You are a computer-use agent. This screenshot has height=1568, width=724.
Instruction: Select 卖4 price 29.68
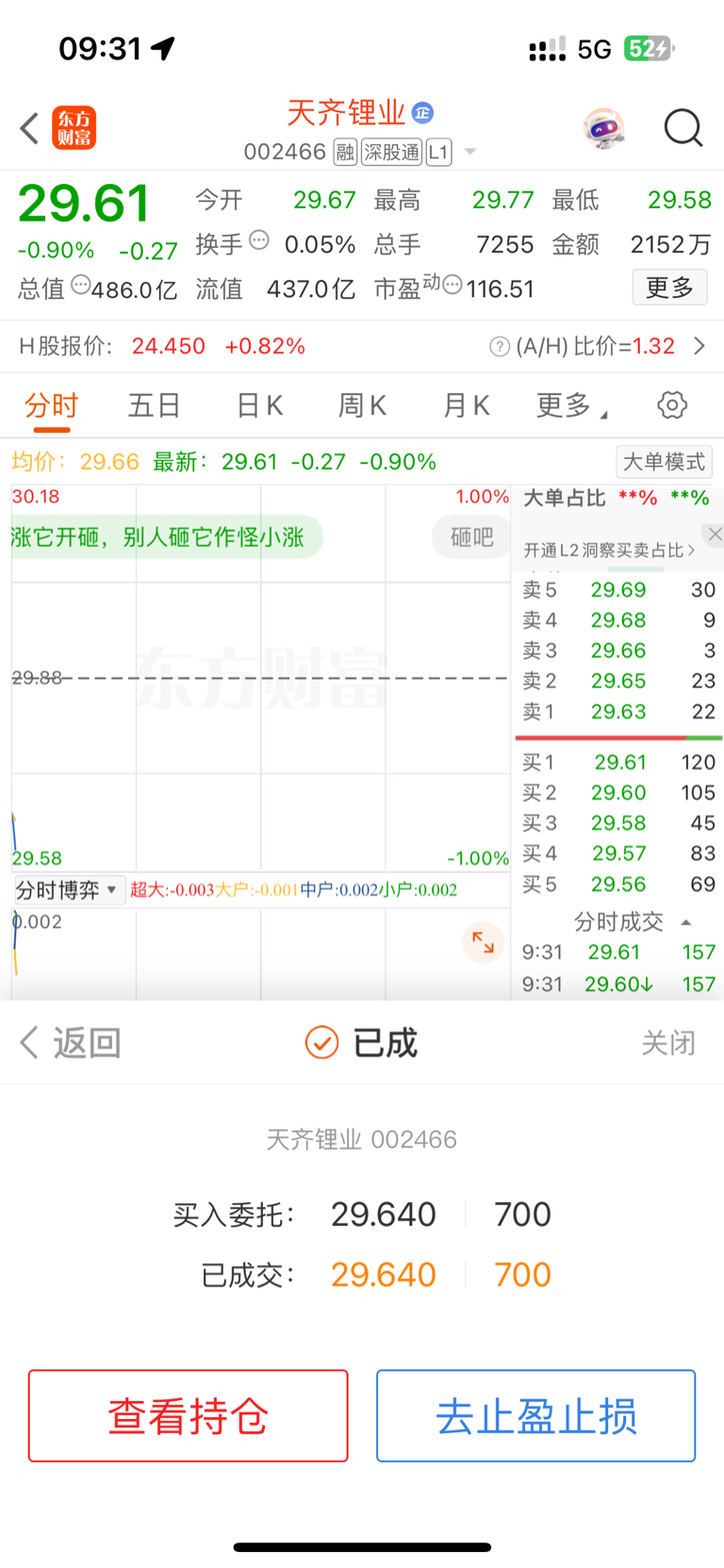pyautogui.click(x=618, y=620)
